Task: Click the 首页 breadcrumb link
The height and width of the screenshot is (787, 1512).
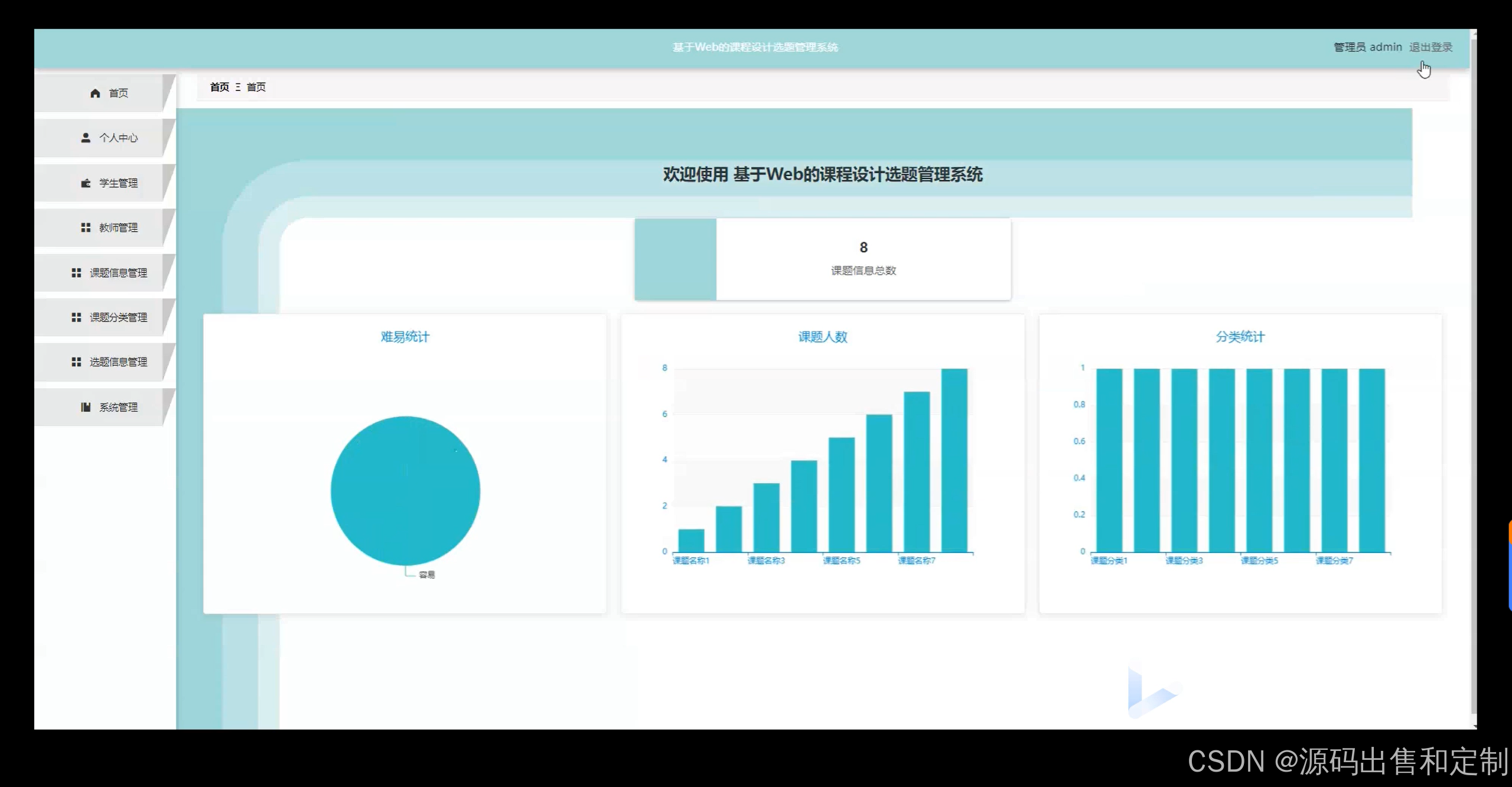Action: (x=220, y=87)
